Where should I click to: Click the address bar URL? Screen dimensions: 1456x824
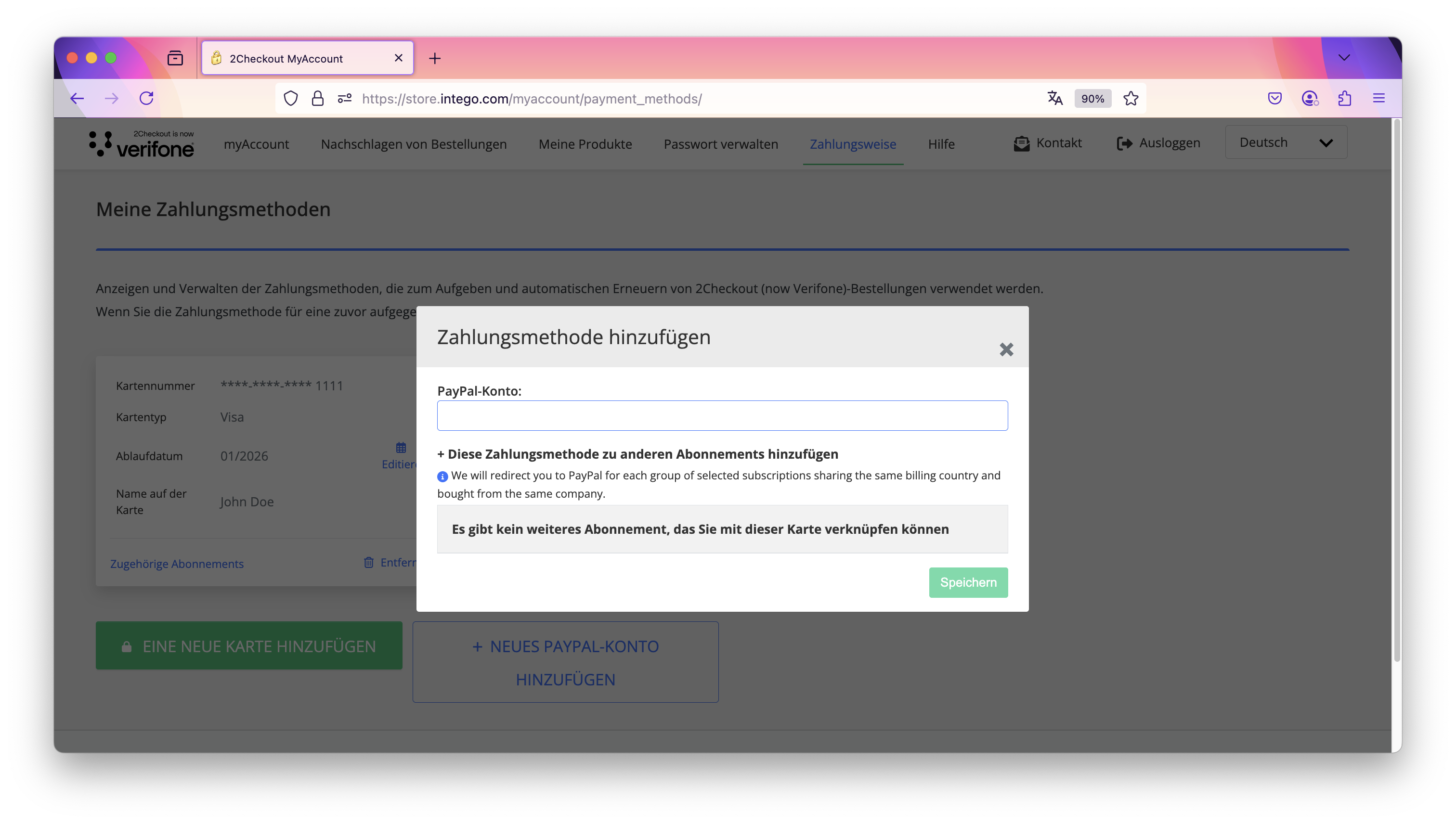532,99
